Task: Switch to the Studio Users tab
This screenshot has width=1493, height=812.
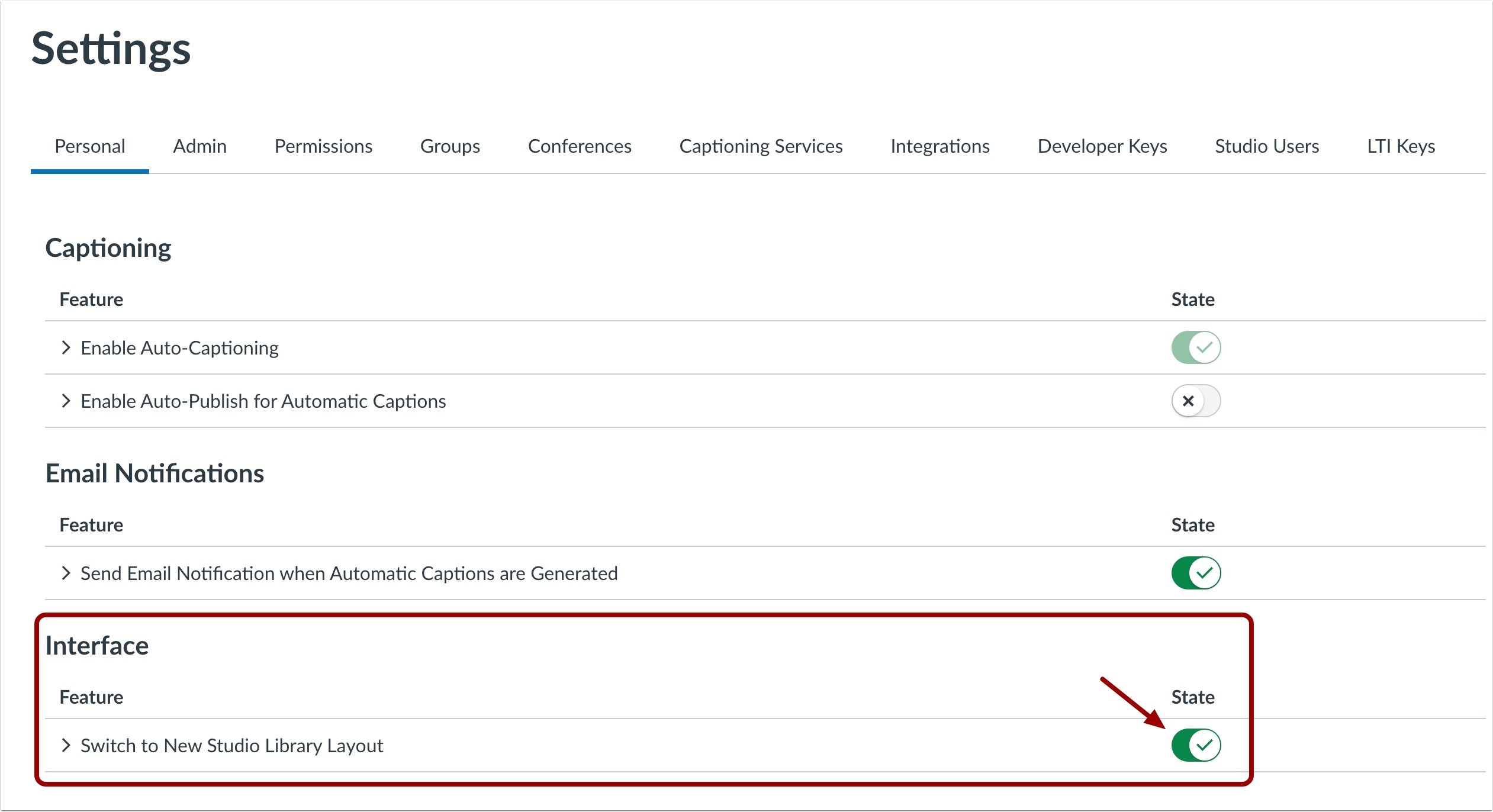Action: coord(1267,146)
